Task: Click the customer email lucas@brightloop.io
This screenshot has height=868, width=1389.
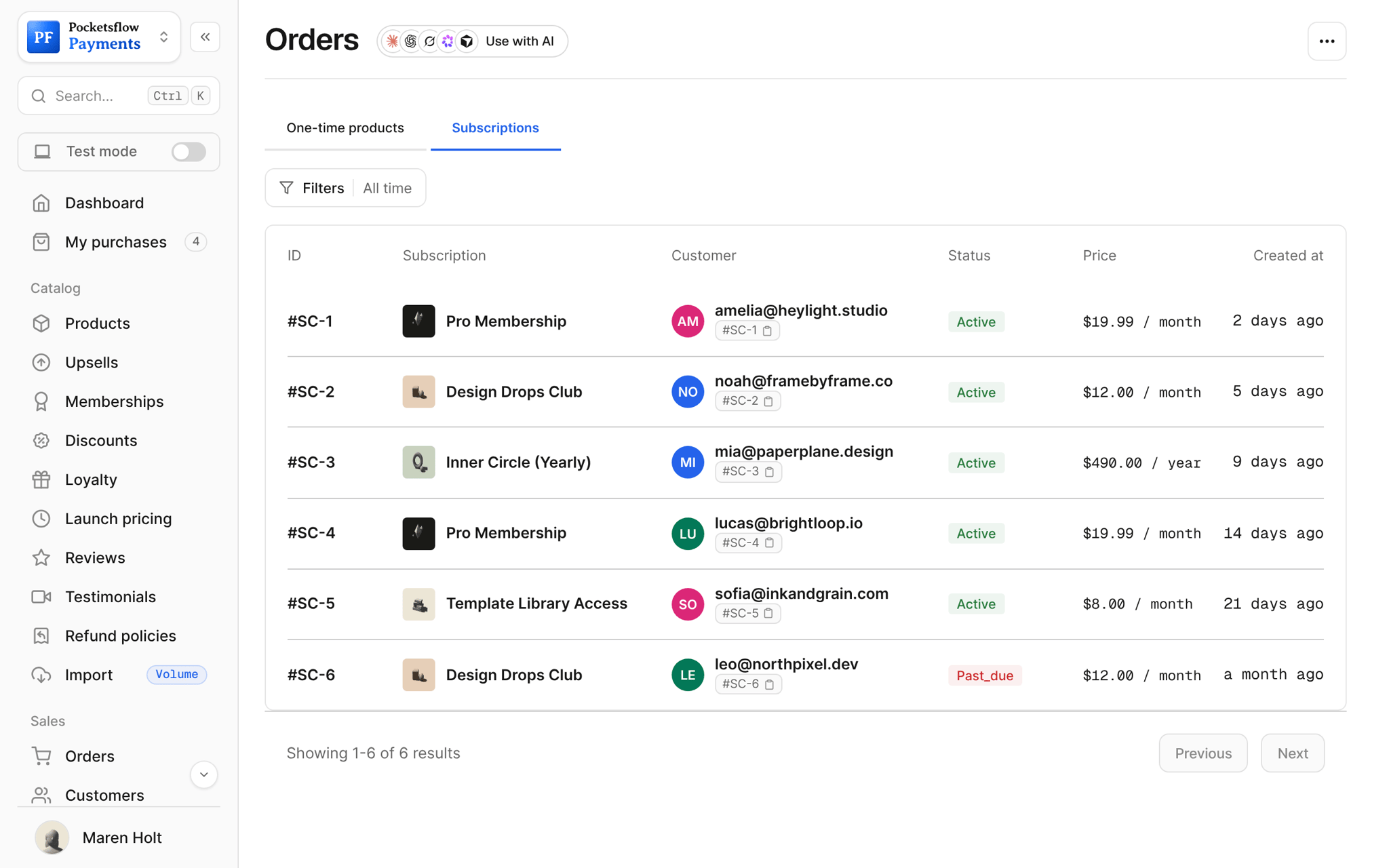Action: point(788,523)
